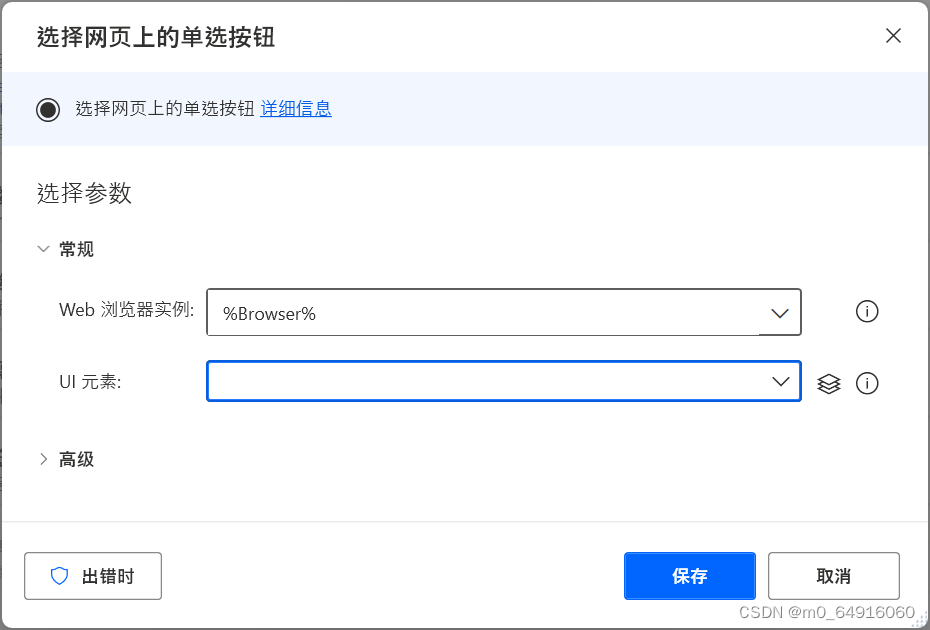Image resolution: width=930 pixels, height=630 pixels.
Task: Collapse the 常规 section
Action: pyautogui.click(x=43, y=248)
